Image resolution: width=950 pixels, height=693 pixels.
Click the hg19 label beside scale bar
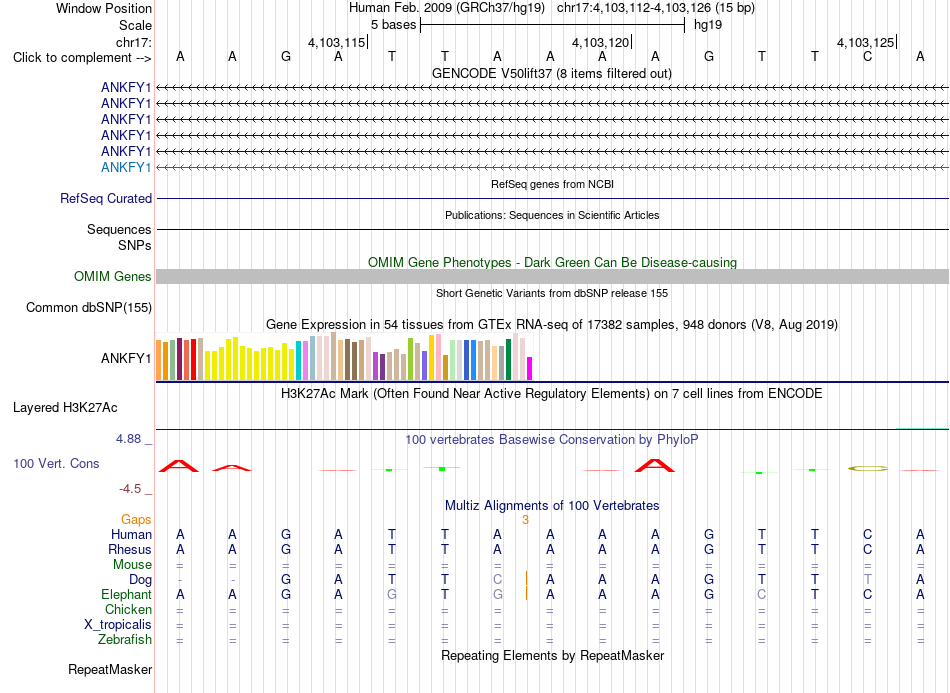pyautogui.click(x=708, y=25)
